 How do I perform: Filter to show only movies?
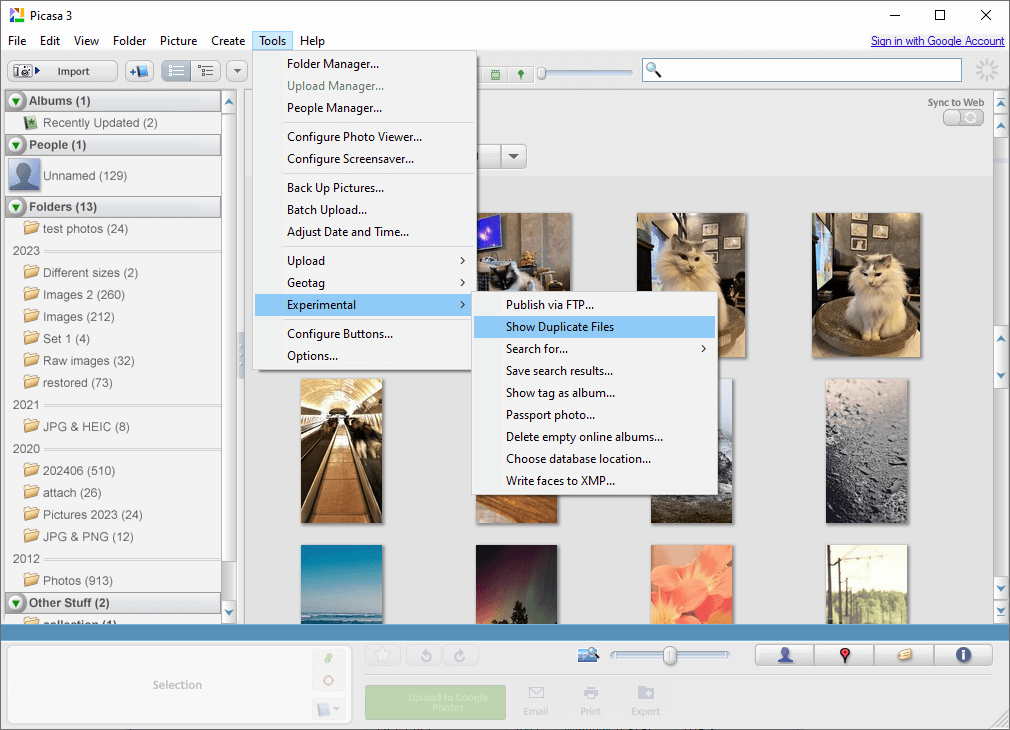click(x=495, y=74)
